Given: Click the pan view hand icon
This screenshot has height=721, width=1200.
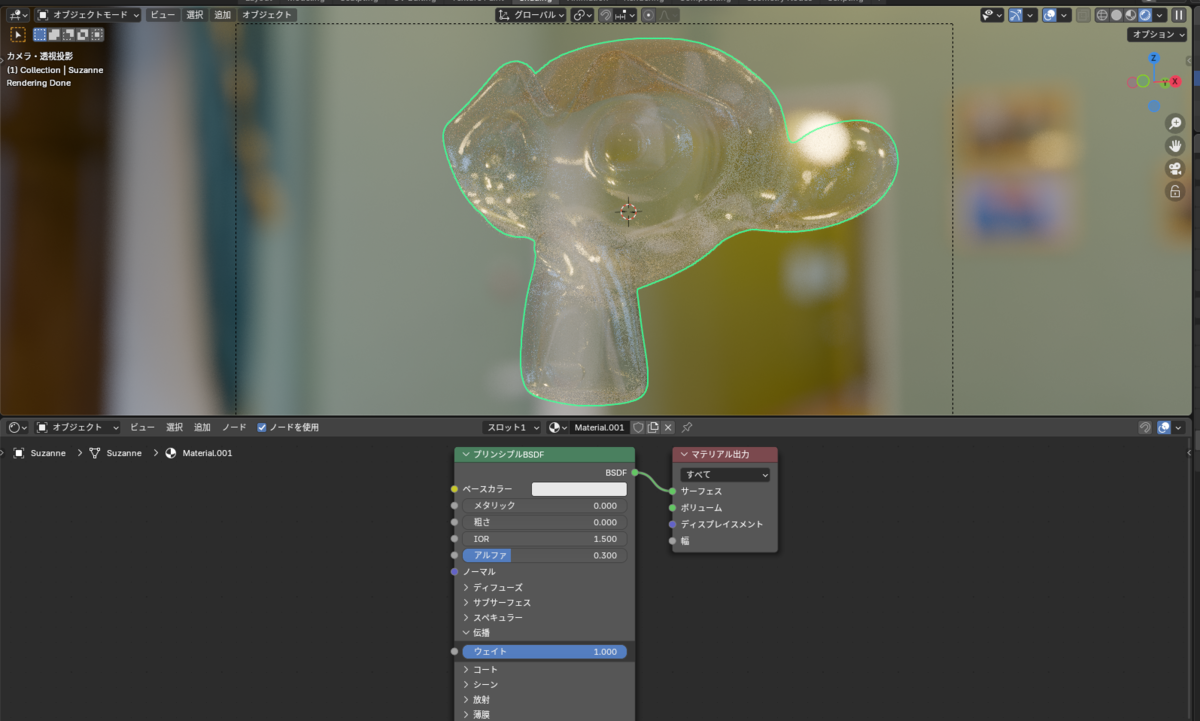Looking at the screenshot, I should [1175, 146].
